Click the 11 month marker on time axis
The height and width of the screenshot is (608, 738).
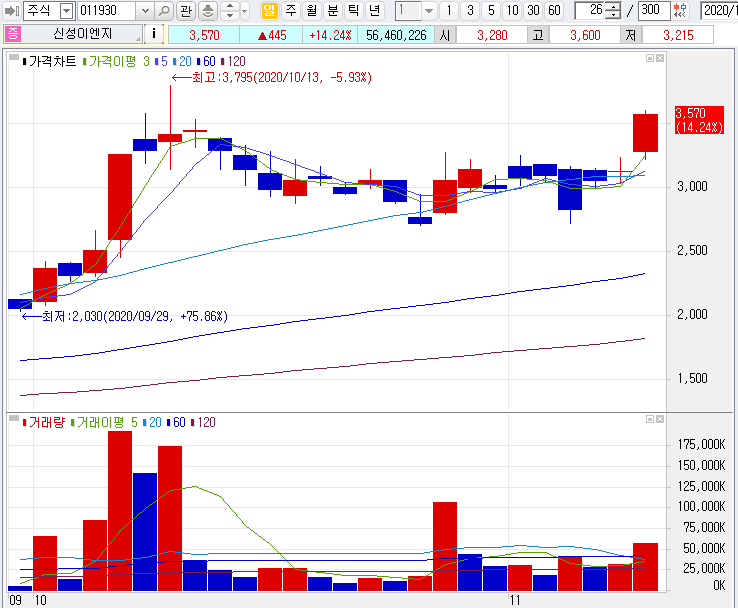(515, 600)
